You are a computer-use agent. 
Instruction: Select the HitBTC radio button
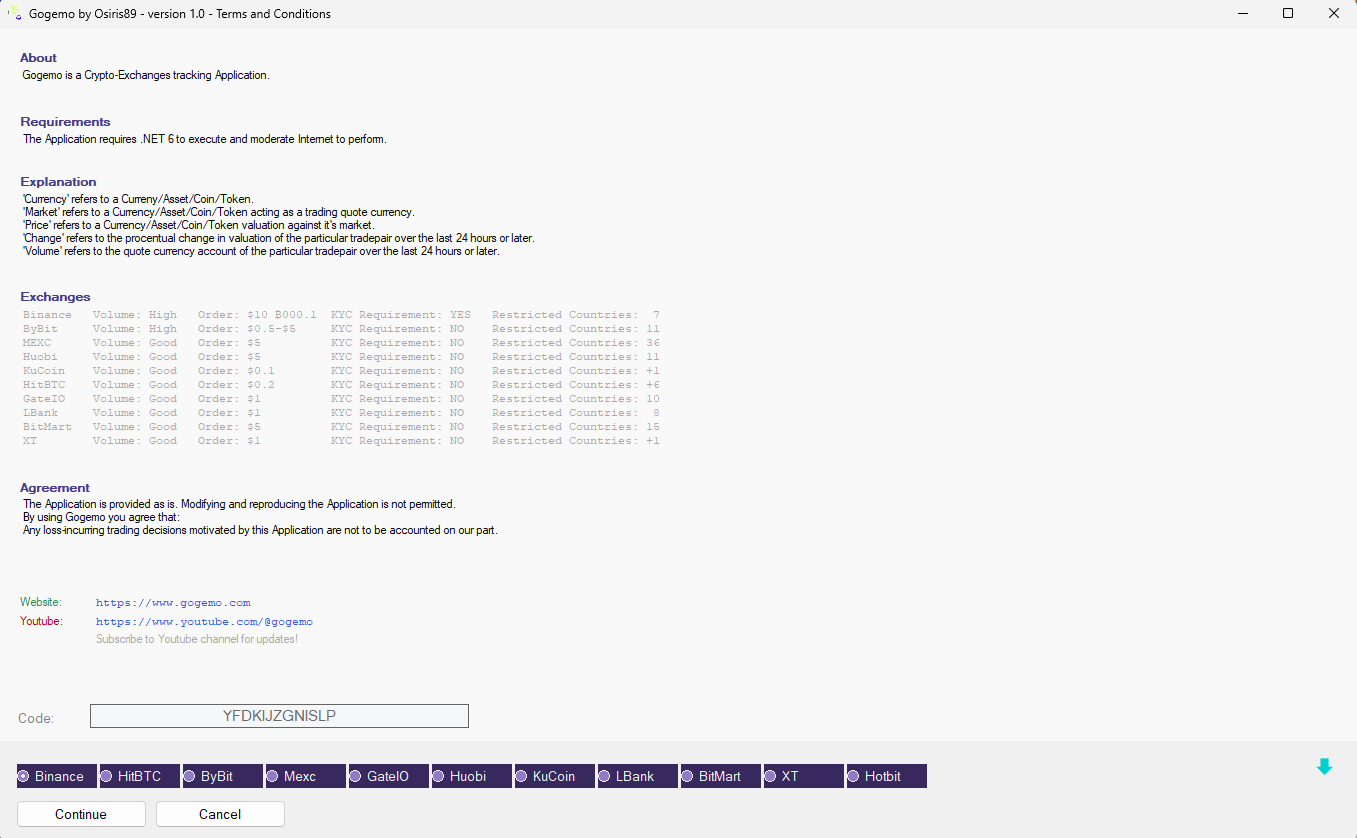point(140,776)
